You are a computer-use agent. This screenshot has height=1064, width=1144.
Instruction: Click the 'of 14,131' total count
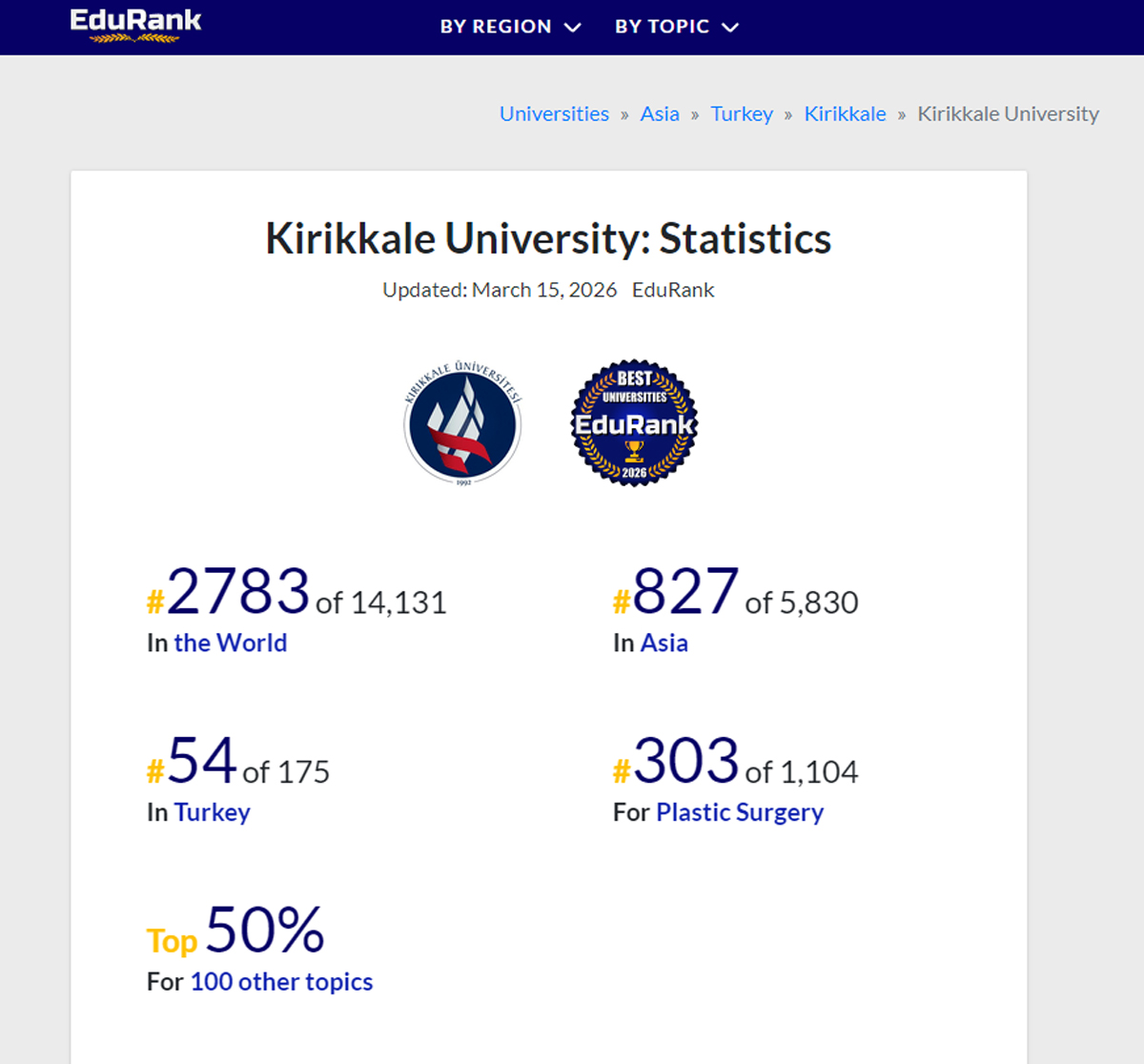381,603
